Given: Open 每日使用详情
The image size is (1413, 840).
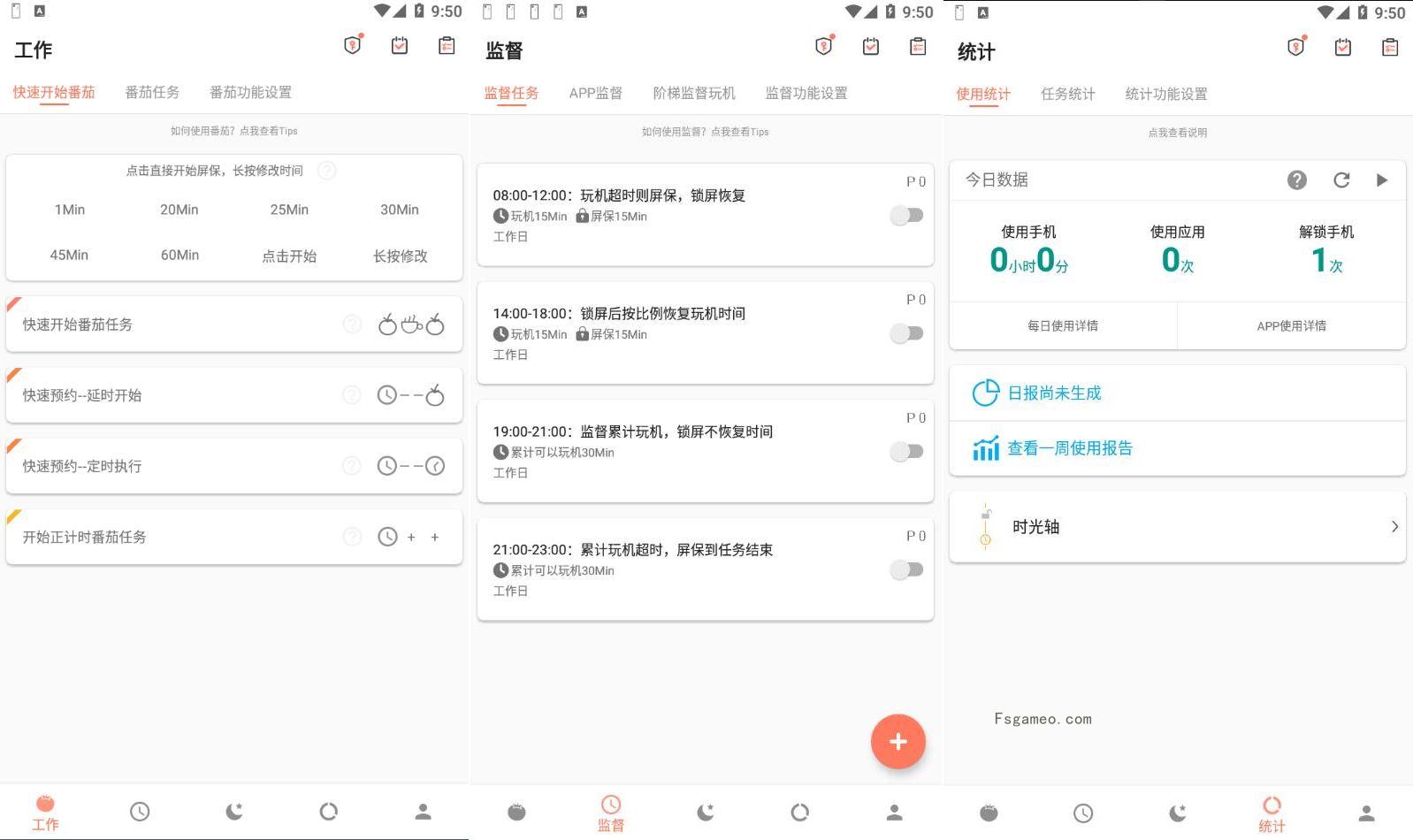Looking at the screenshot, I should click(1063, 325).
